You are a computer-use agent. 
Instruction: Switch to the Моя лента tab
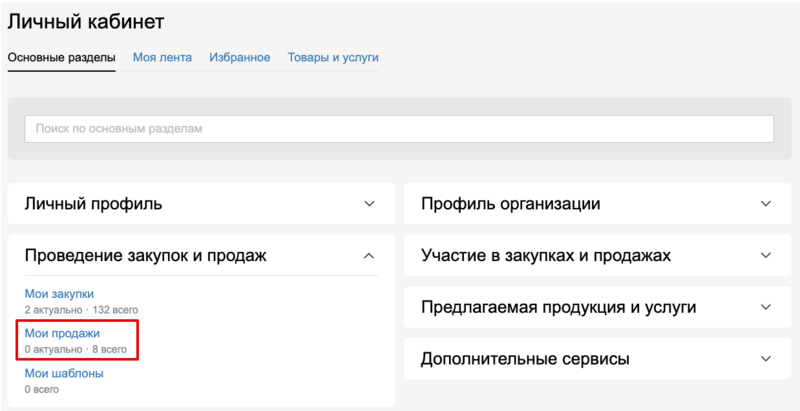click(x=163, y=57)
